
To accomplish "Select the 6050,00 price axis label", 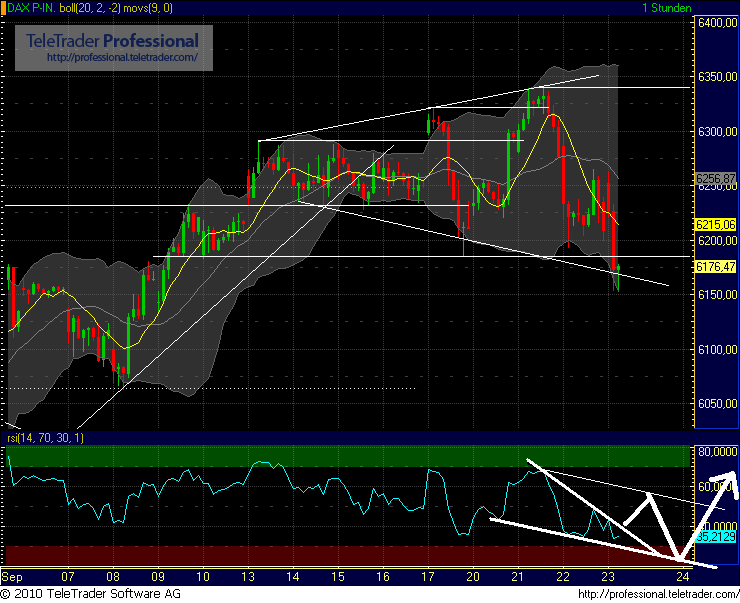I will pyautogui.click(x=717, y=404).
